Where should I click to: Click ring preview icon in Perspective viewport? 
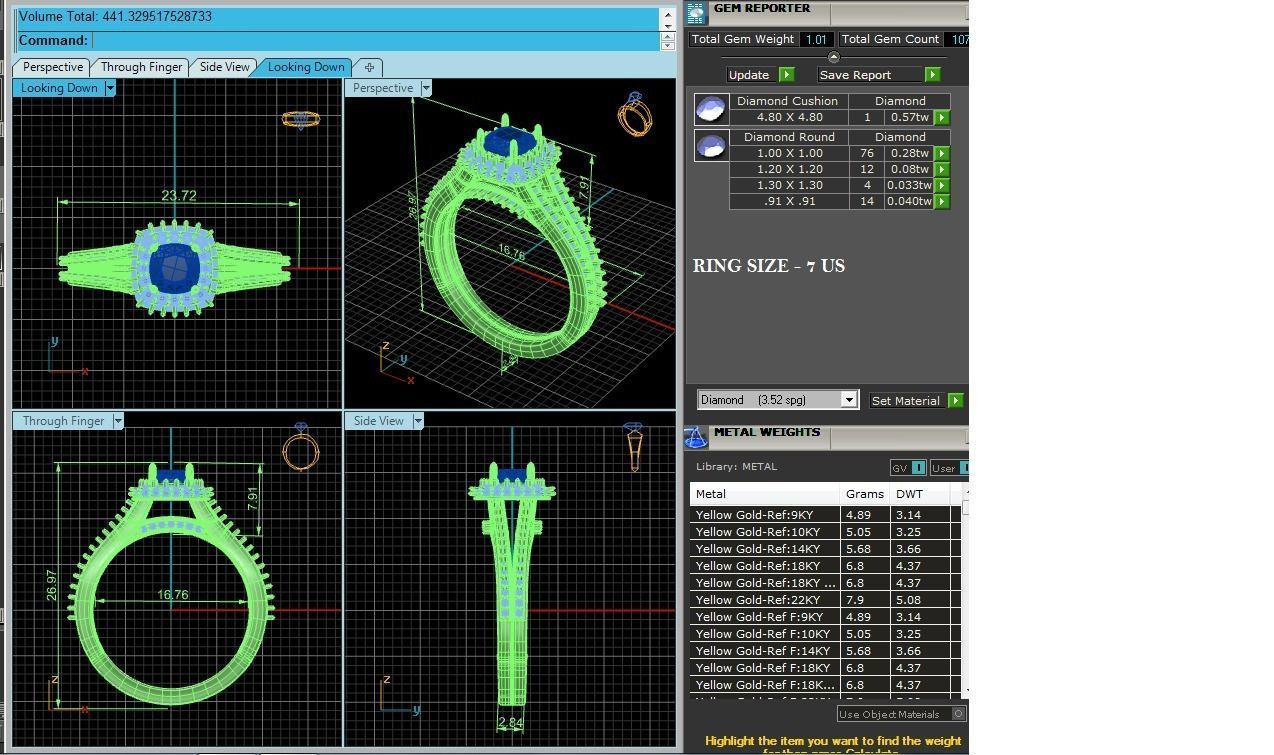click(635, 114)
